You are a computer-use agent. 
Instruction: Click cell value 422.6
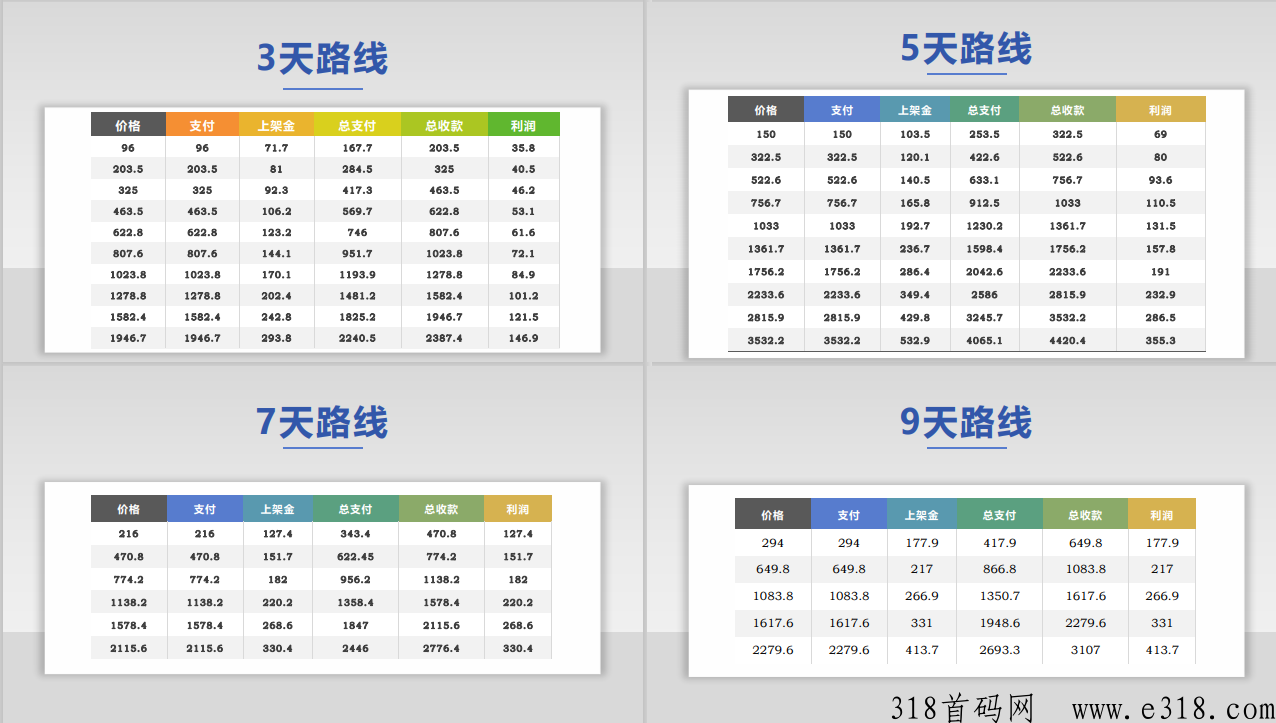(x=984, y=157)
